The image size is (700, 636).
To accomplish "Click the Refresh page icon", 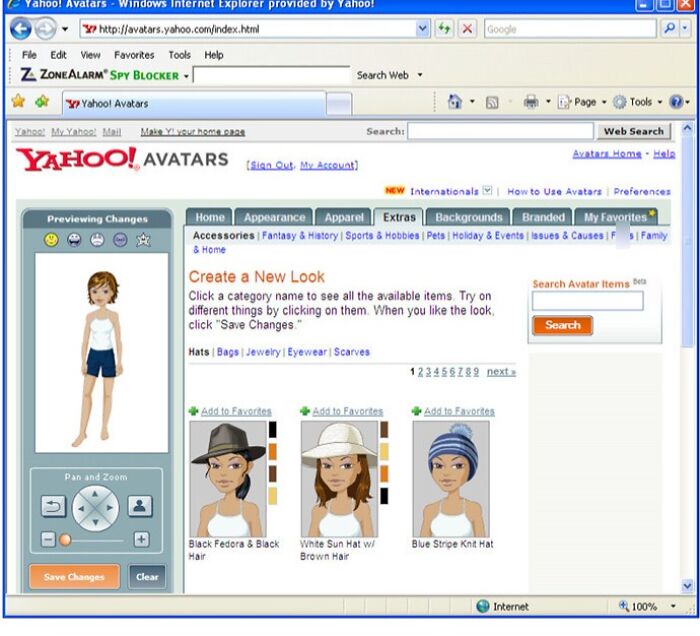I will [x=444, y=29].
